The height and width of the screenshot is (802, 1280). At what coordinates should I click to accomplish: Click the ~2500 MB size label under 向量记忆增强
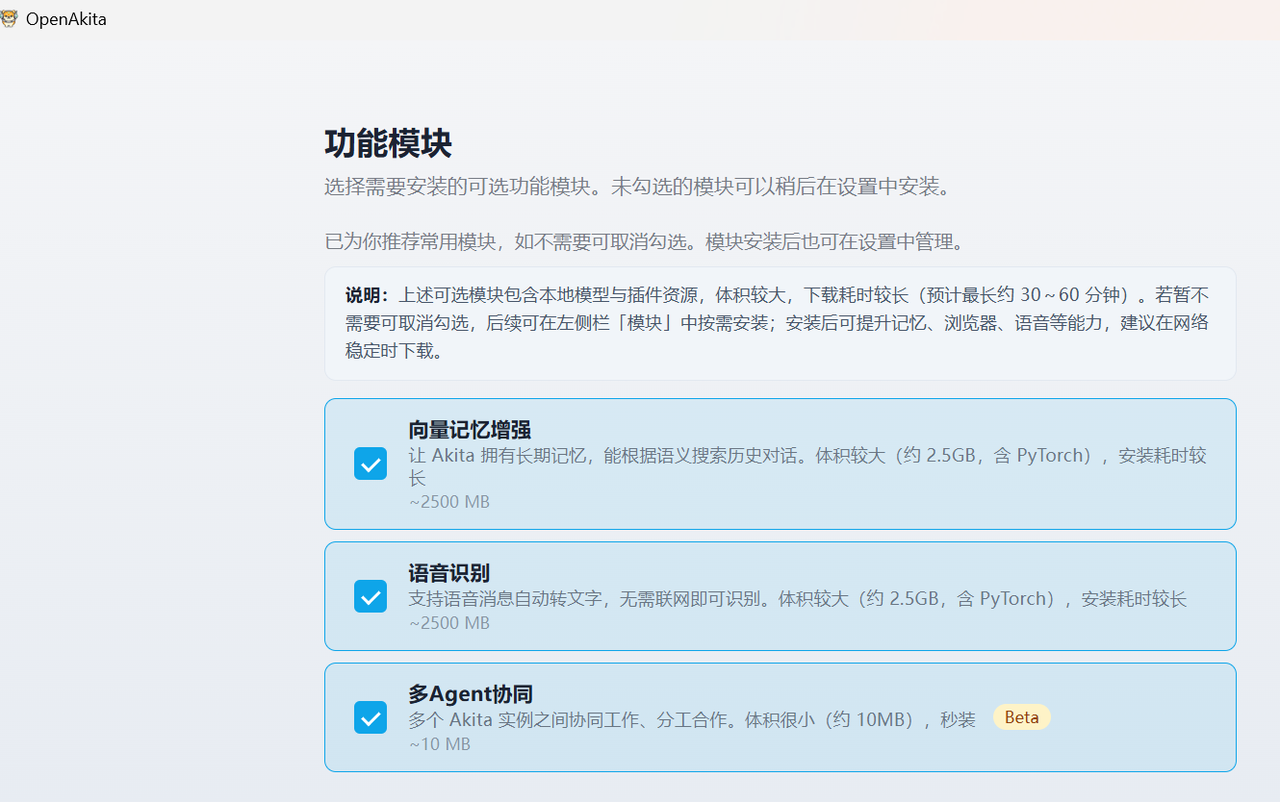(449, 501)
